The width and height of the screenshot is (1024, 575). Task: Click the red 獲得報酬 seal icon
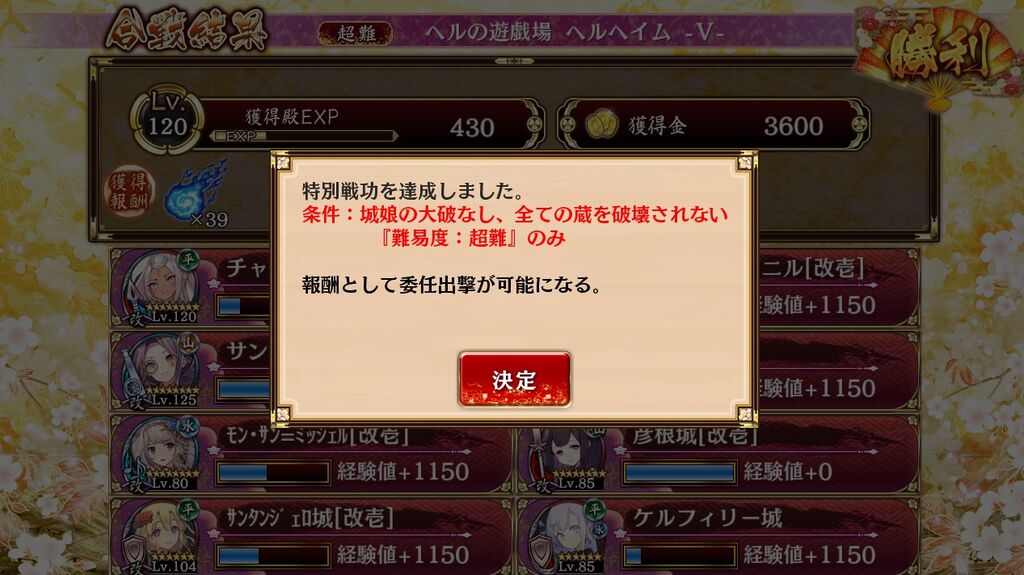pos(129,191)
